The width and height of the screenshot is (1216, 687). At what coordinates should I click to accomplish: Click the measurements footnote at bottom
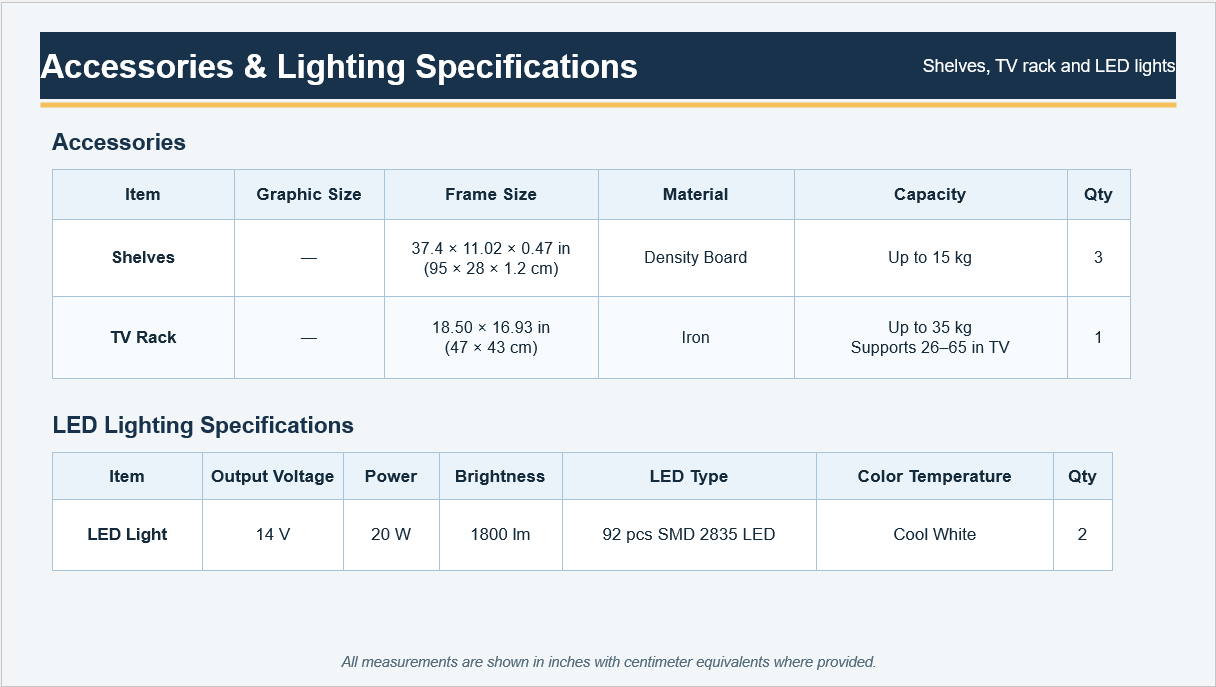(608, 662)
